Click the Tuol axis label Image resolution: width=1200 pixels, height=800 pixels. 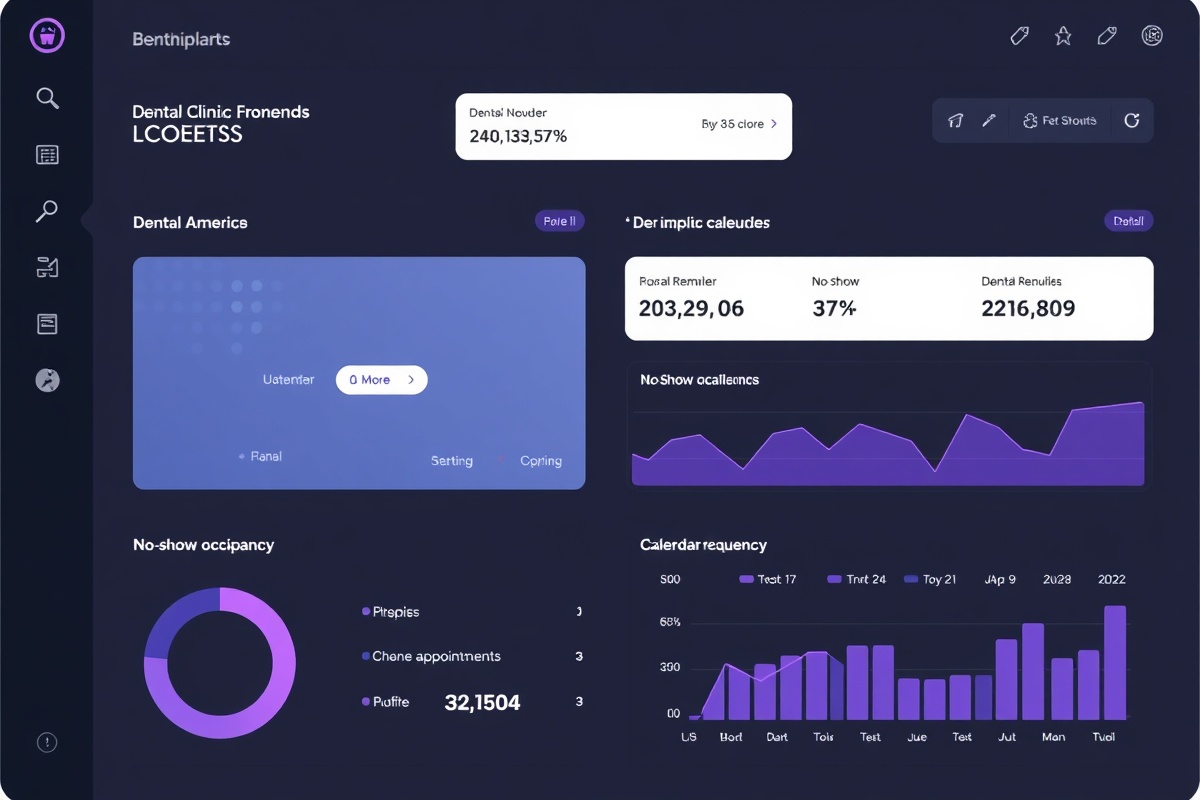point(1103,737)
